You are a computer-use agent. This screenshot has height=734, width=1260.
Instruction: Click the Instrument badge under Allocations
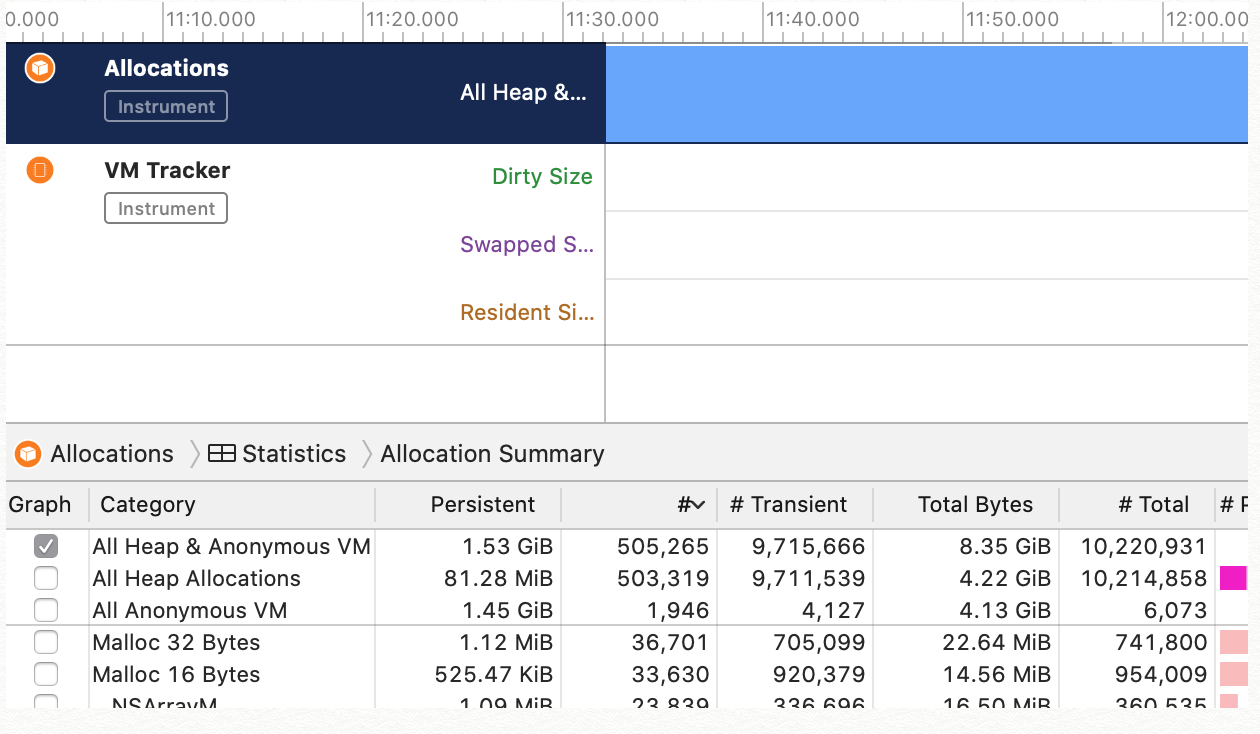point(166,107)
